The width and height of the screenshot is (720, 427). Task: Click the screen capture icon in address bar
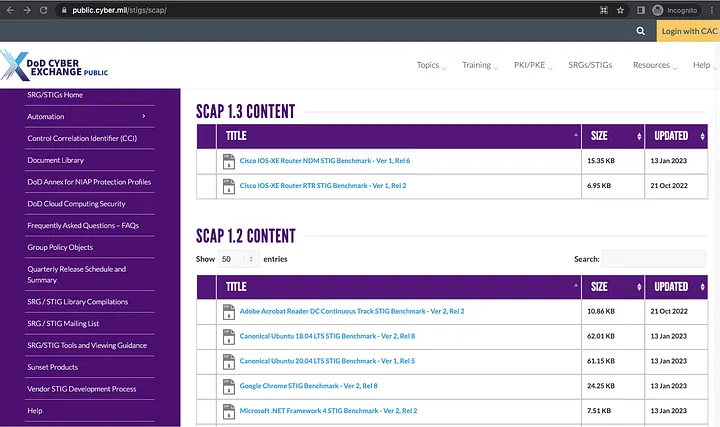[604, 10]
